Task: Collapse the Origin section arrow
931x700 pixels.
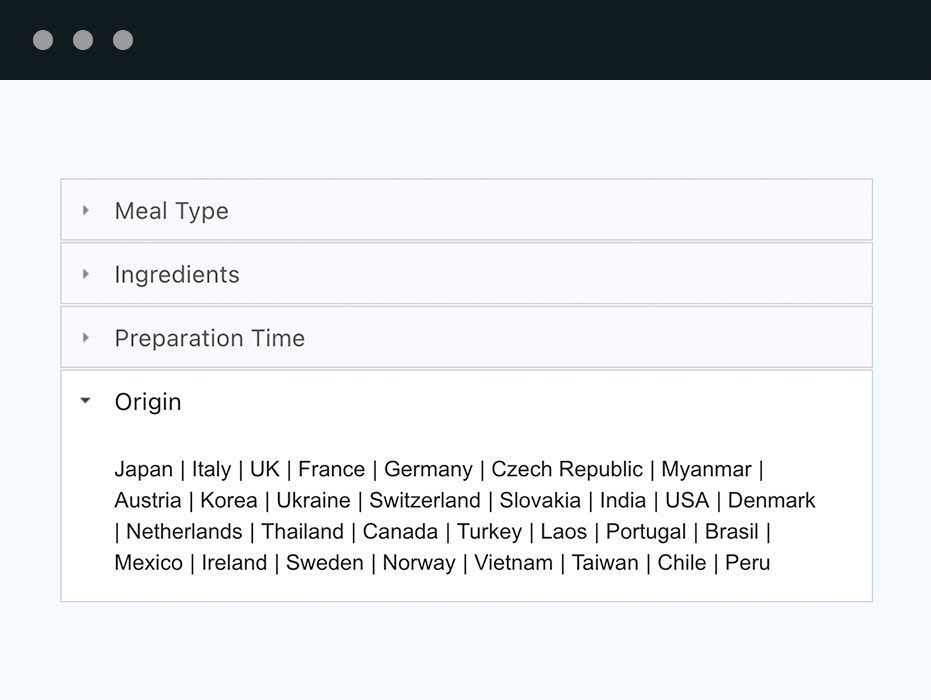Action: (x=86, y=401)
